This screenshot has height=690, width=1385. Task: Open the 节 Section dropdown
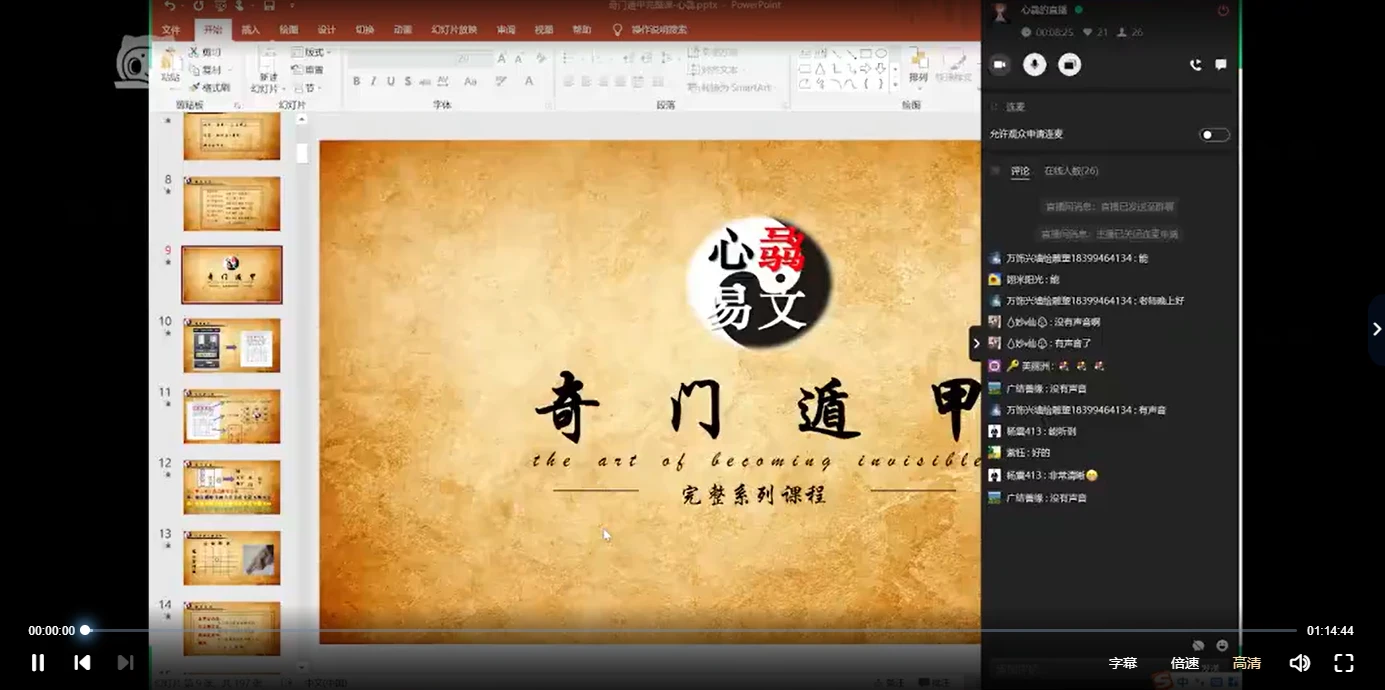point(306,87)
